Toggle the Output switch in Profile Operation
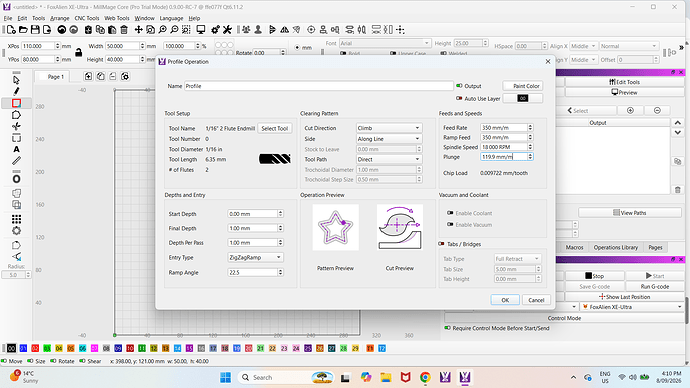This screenshot has width=690, height=388. (x=459, y=86)
